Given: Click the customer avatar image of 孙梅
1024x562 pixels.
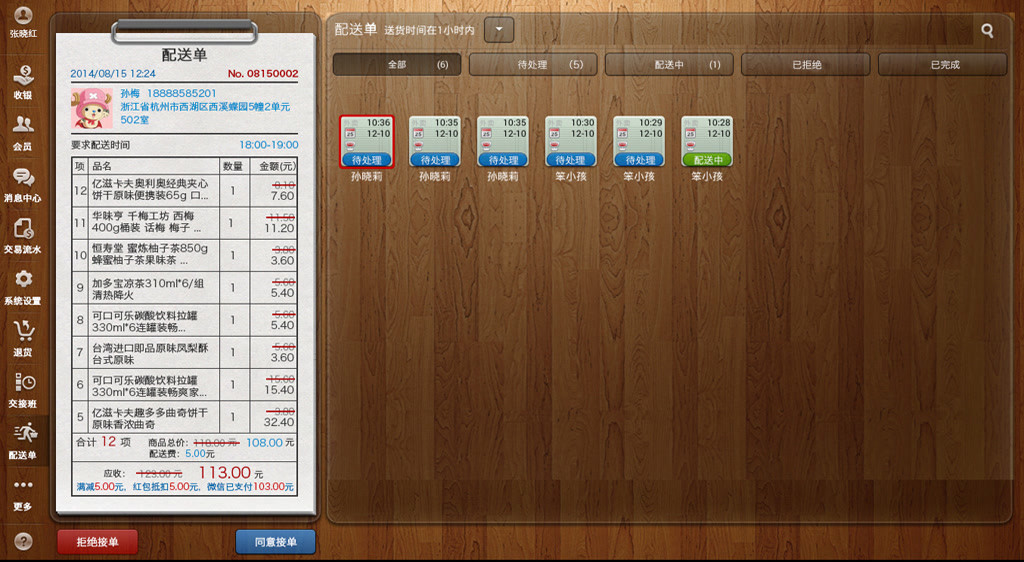Looking at the screenshot, I should 91,108.
